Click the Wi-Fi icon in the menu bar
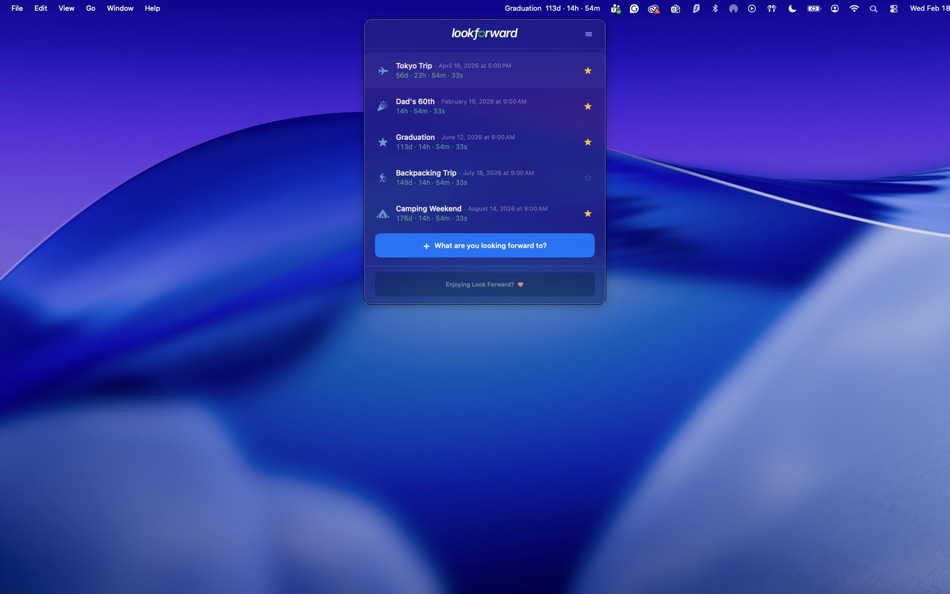This screenshot has height=594, width=950. (x=852, y=7)
